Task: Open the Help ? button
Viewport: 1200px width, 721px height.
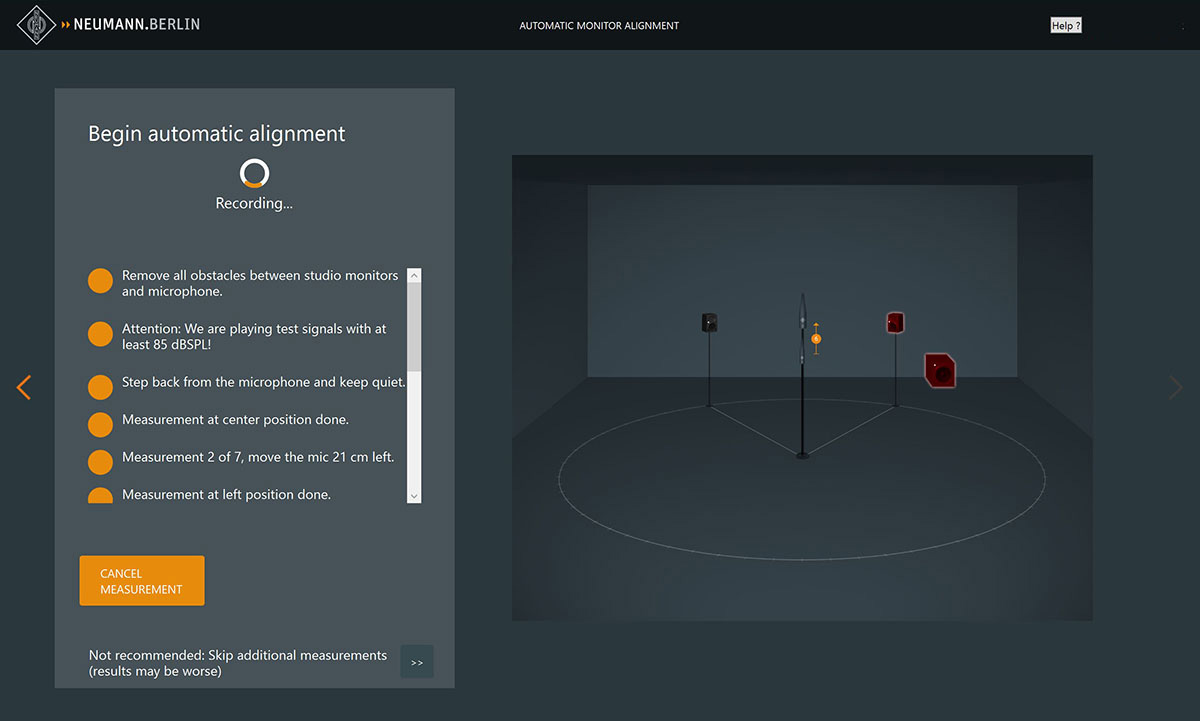Action: (1066, 25)
